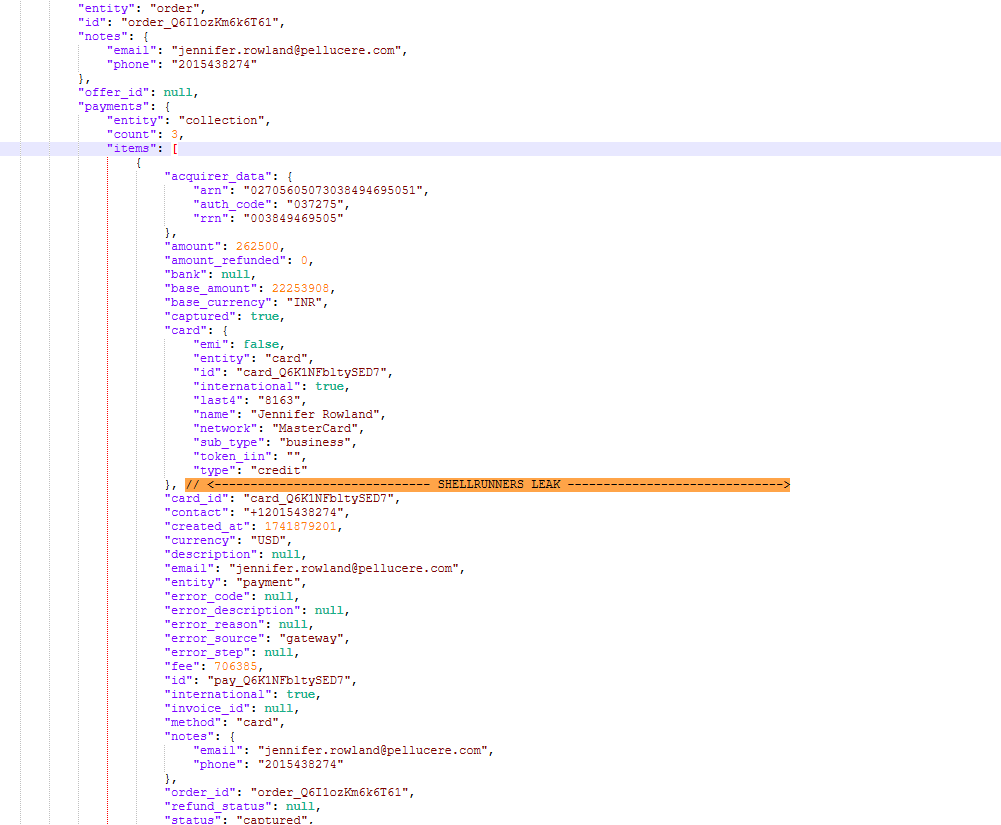This screenshot has height=825, width=1001.
Task: Click the "rrn" key text
Action: (210, 218)
